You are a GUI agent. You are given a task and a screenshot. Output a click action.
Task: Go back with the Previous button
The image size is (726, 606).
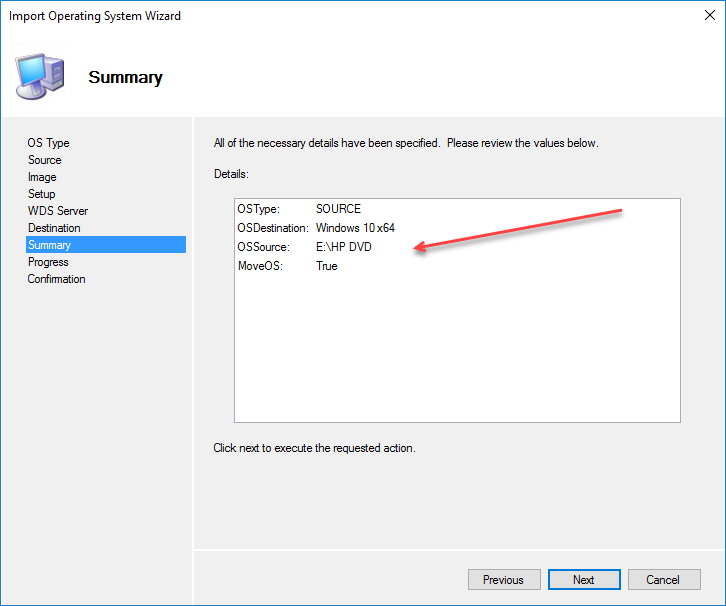(503, 580)
